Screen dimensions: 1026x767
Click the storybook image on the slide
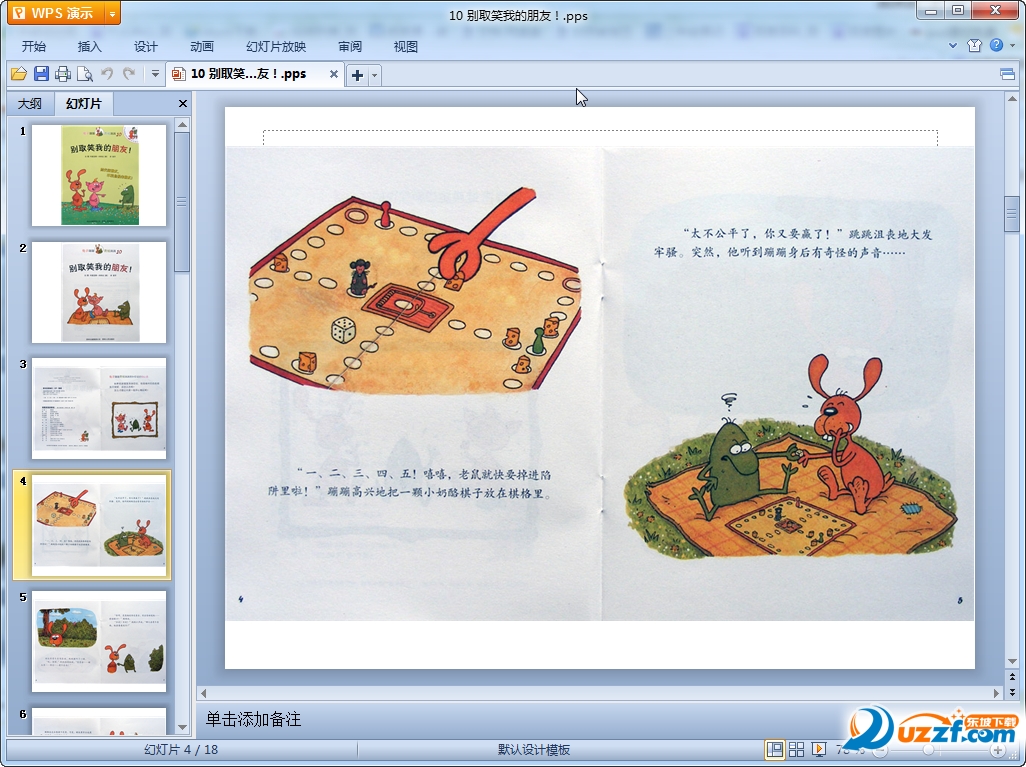(x=600, y=384)
